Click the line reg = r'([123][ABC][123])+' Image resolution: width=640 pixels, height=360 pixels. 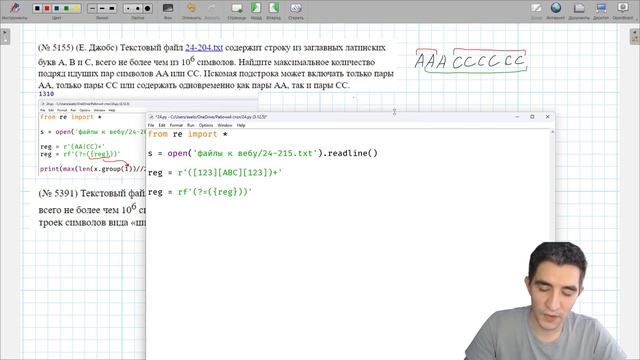pos(215,173)
